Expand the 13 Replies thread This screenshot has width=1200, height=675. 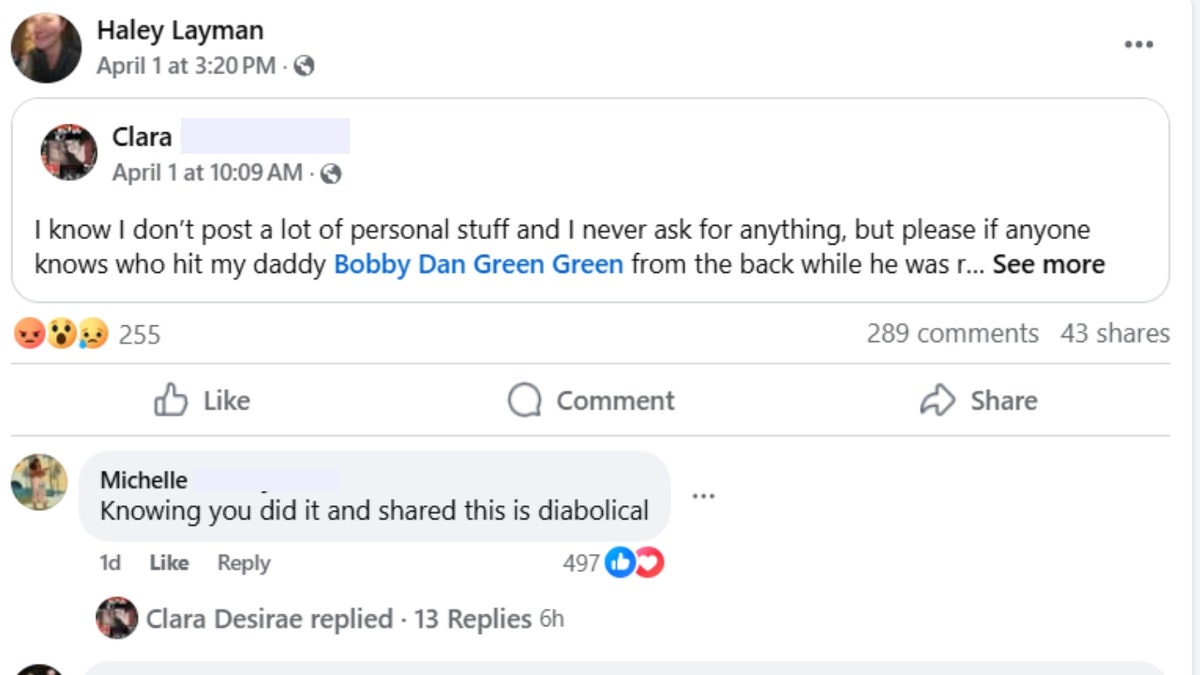point(472,619)
